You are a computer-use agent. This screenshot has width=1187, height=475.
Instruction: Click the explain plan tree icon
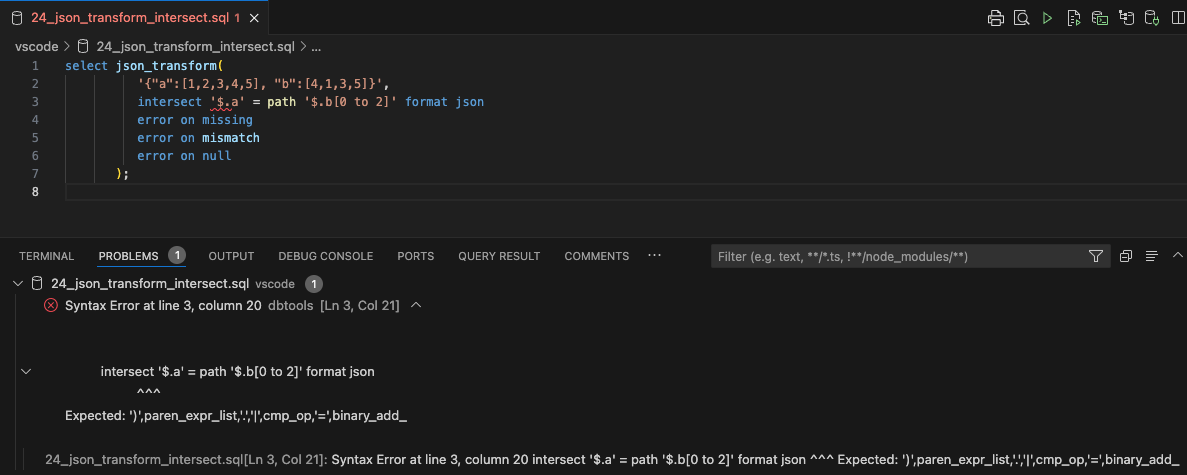(x=1125, y=18)
